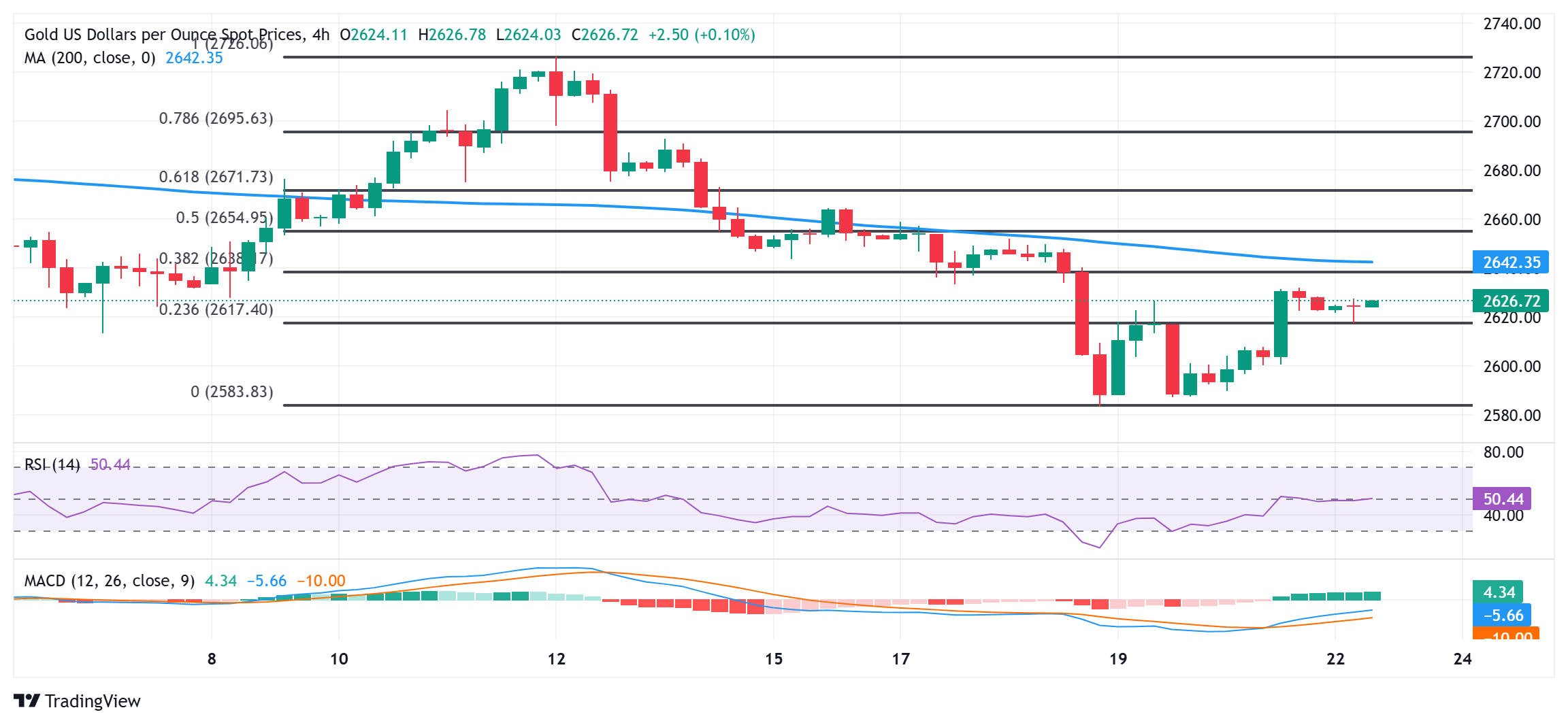Click the TradingView logo icon
The image size is (1568, 725).
point(27,701)
